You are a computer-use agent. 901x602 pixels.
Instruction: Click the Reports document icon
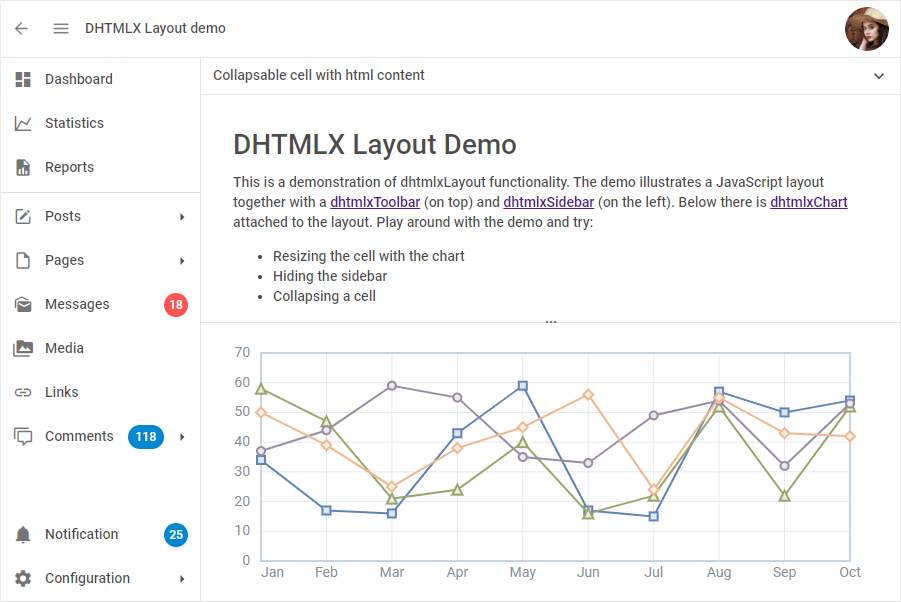(23, 167)
